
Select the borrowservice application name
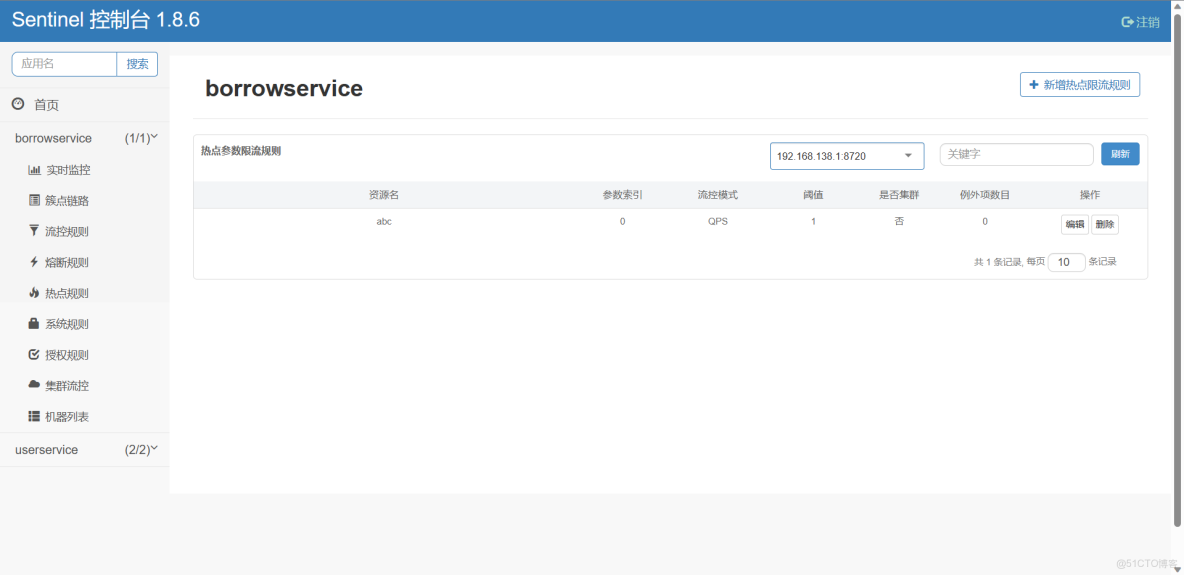point(54,138)
